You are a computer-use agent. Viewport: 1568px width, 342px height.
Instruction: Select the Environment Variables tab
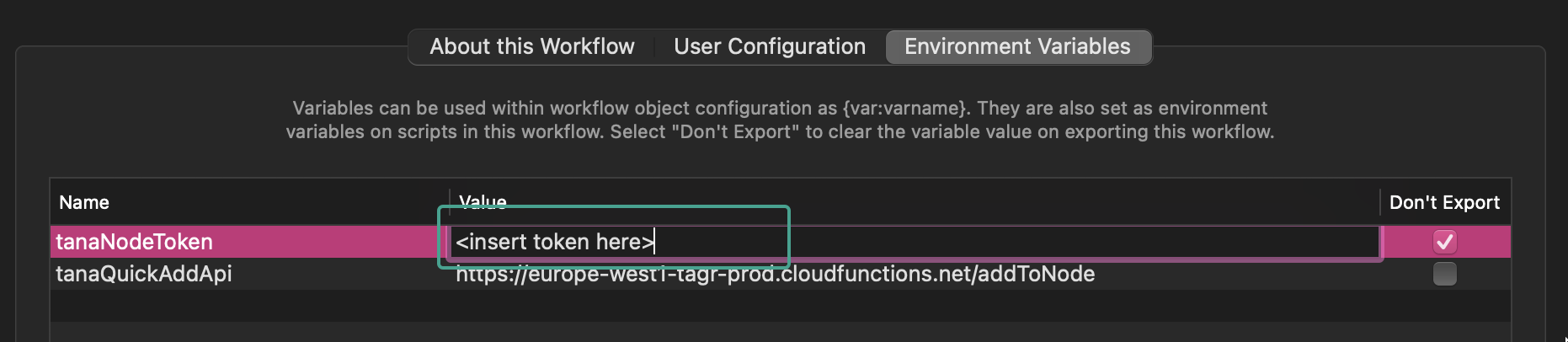tap(1017, 46)
